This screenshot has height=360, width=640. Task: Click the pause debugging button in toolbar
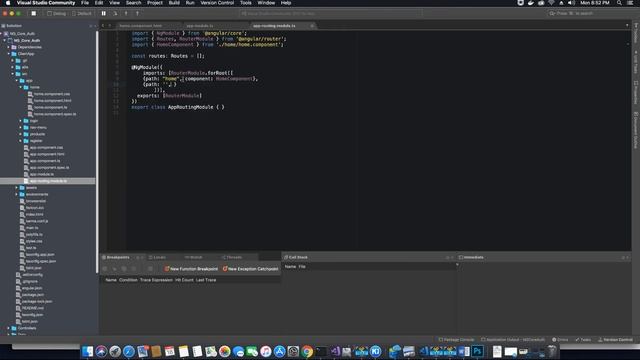pyautogui.click(x=104, y=13)
